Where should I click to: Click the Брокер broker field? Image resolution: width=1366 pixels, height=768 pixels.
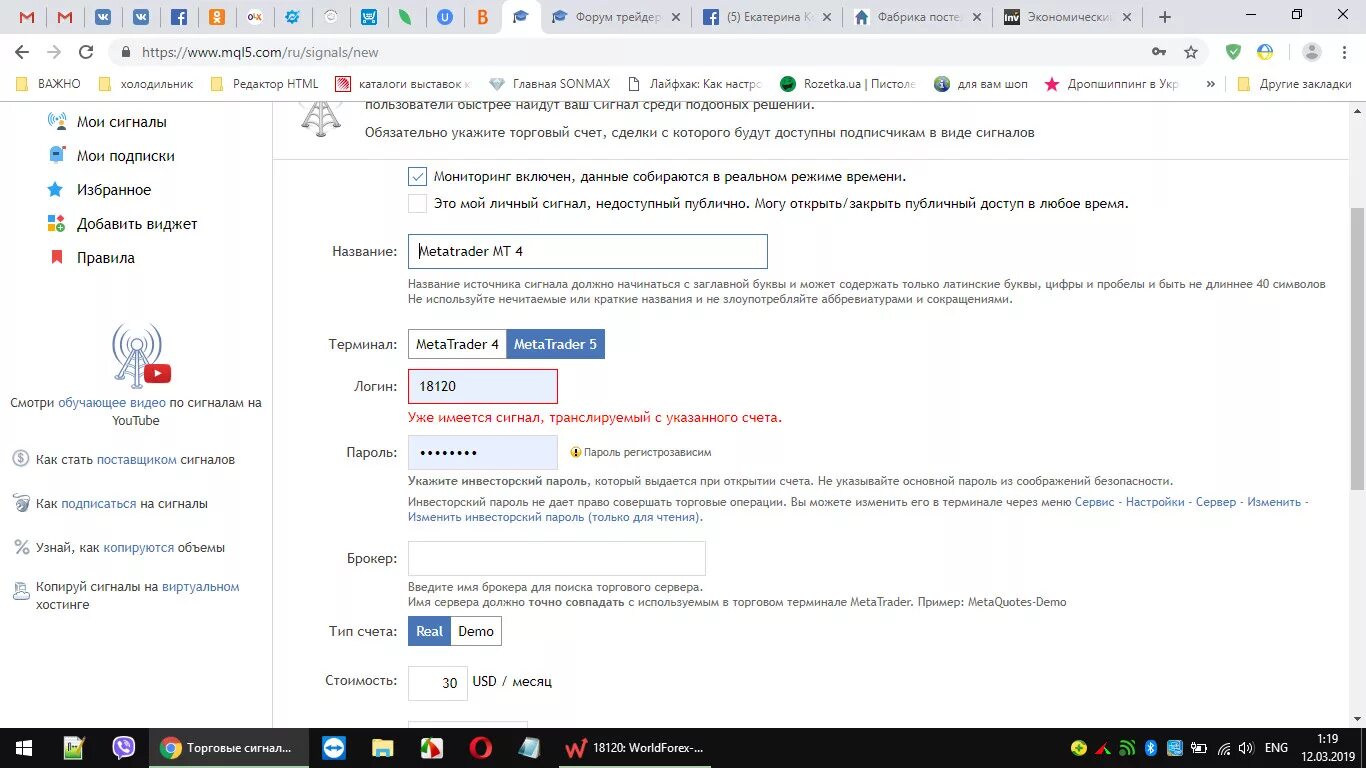(557, 558)
